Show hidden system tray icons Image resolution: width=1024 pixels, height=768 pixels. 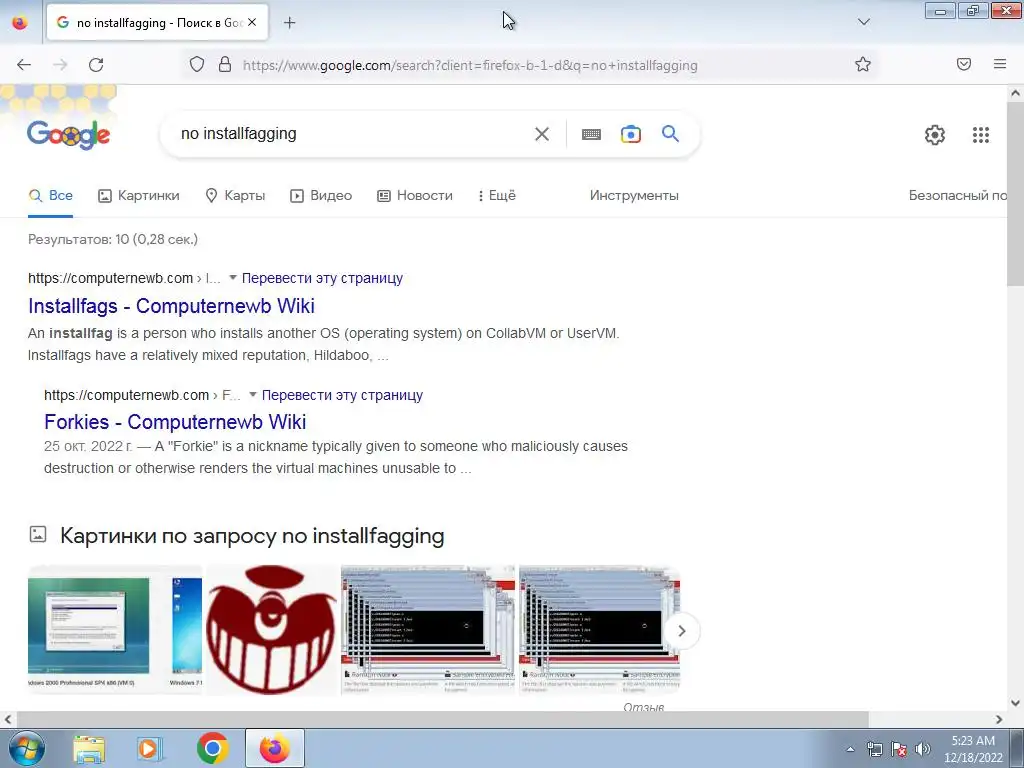850,749
